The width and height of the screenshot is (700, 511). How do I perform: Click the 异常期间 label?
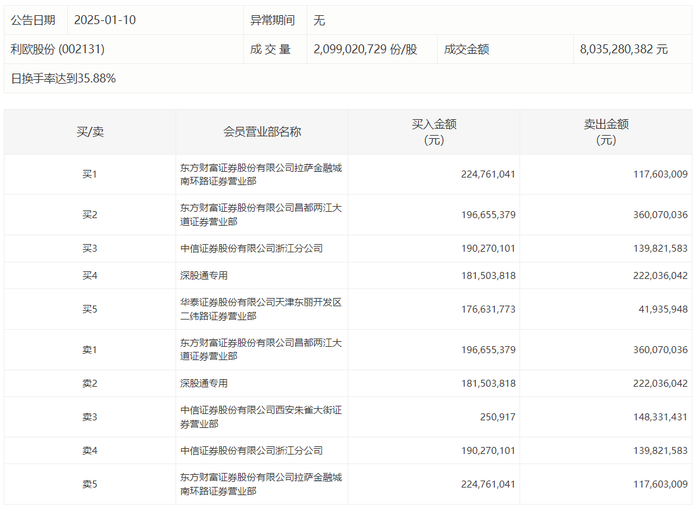click(x=272, y=20)
